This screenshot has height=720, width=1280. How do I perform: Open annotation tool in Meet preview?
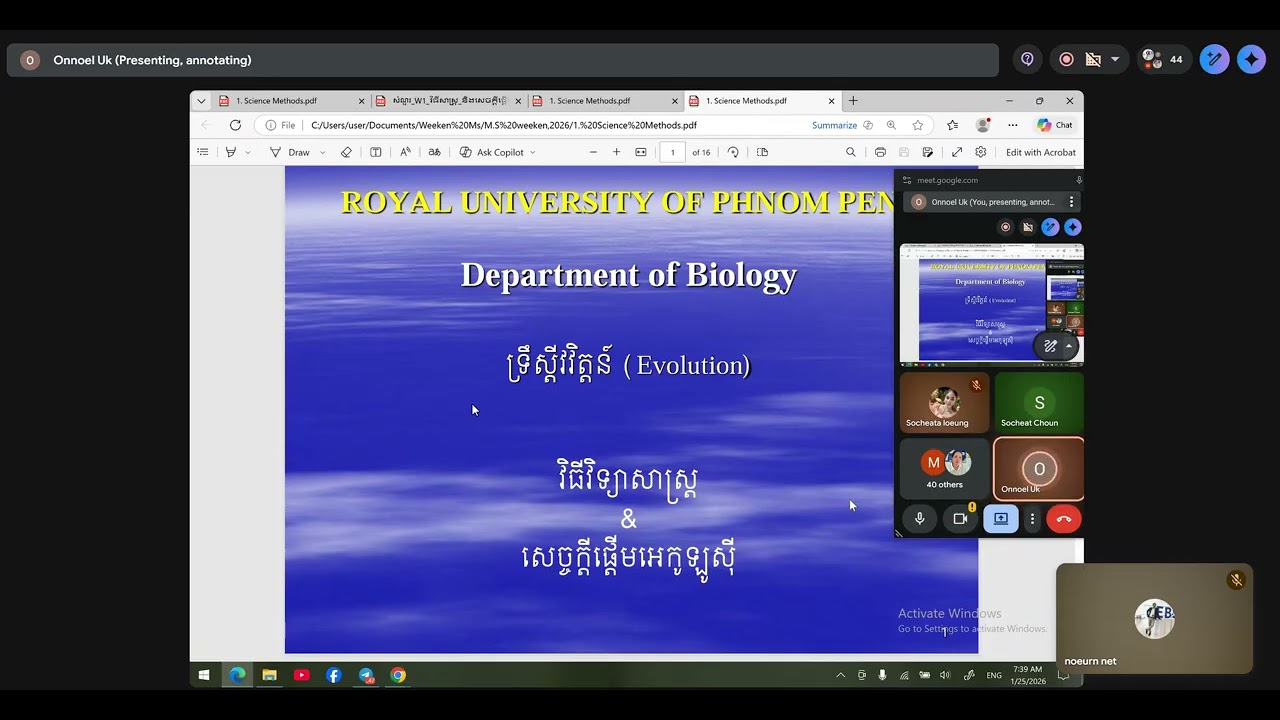click(1050, 346)
